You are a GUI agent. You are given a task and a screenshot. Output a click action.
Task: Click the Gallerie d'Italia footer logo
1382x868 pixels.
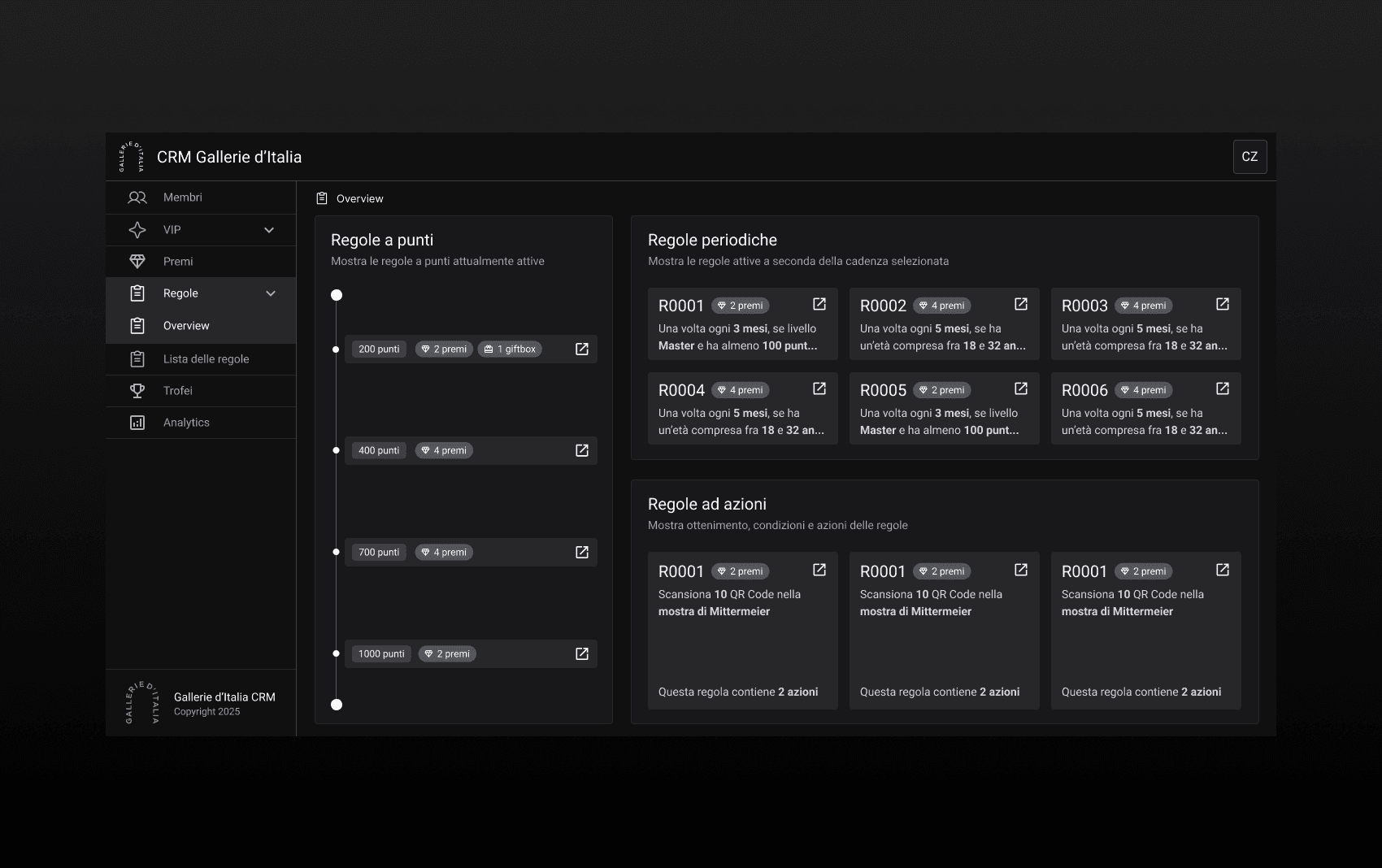click(x=142, y=703)
